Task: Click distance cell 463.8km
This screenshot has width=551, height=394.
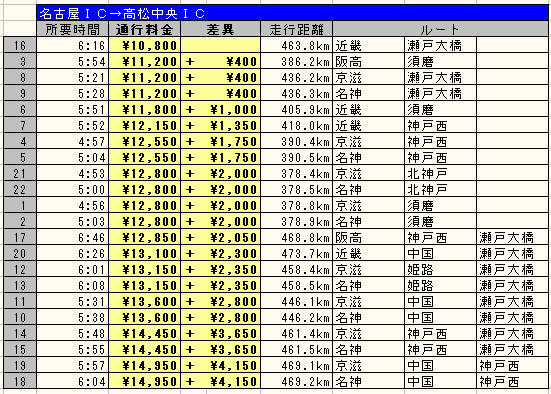Action: [x=297, y=45]
